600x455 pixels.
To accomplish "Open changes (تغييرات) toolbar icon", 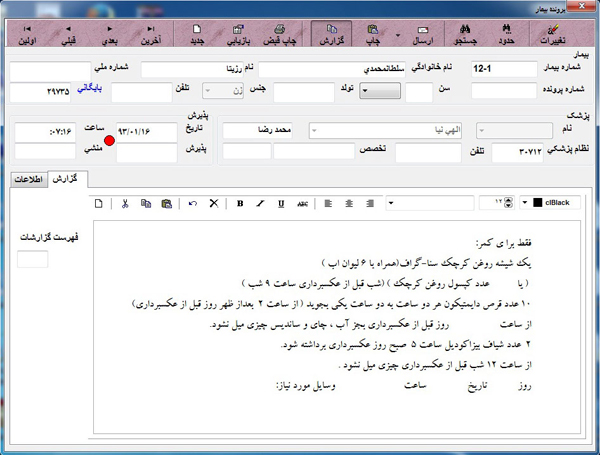I will tap(552, 34).
